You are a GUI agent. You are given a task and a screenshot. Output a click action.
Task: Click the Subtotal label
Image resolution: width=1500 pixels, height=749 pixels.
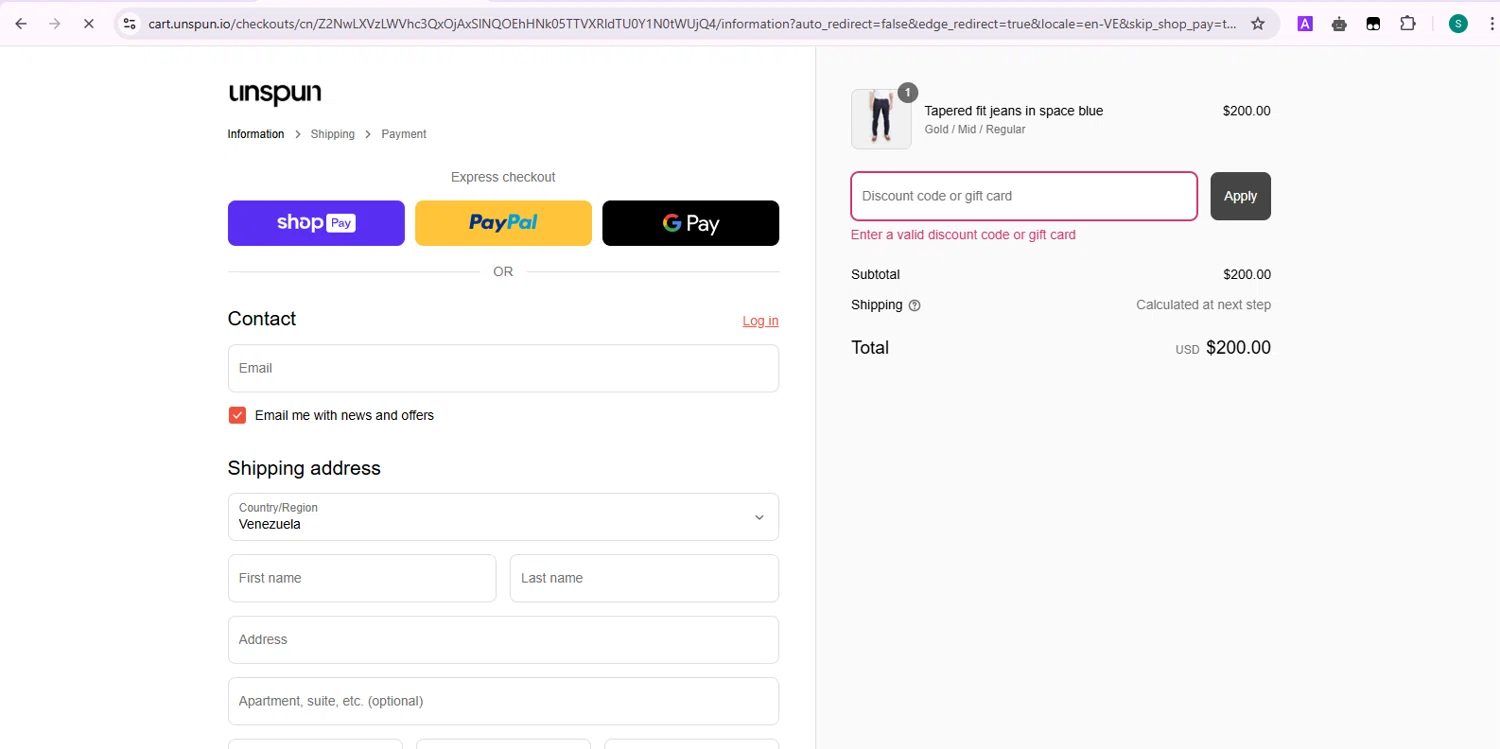(x=875, y=274)
